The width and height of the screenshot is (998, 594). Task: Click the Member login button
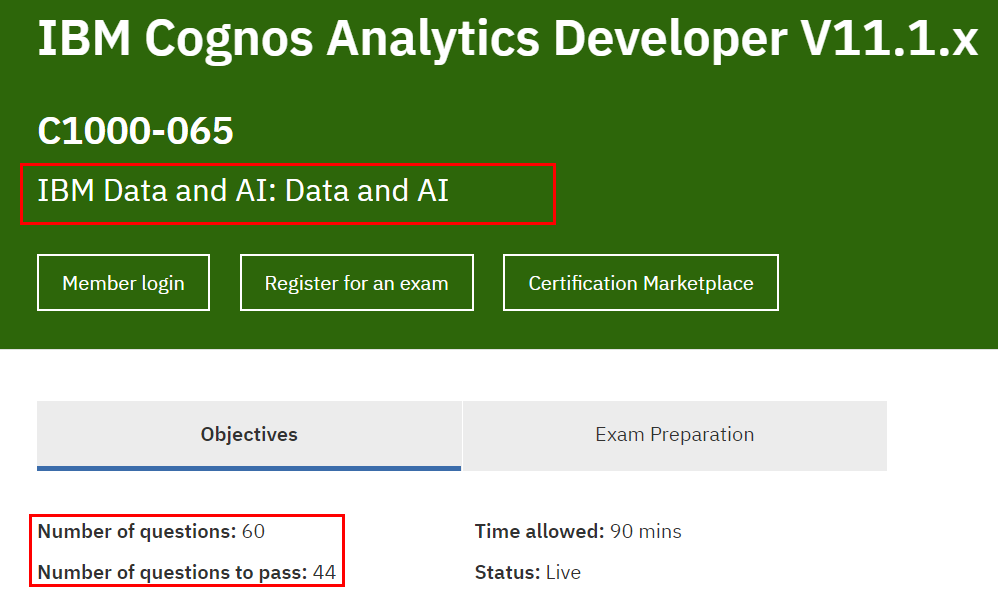click(123, 283)
